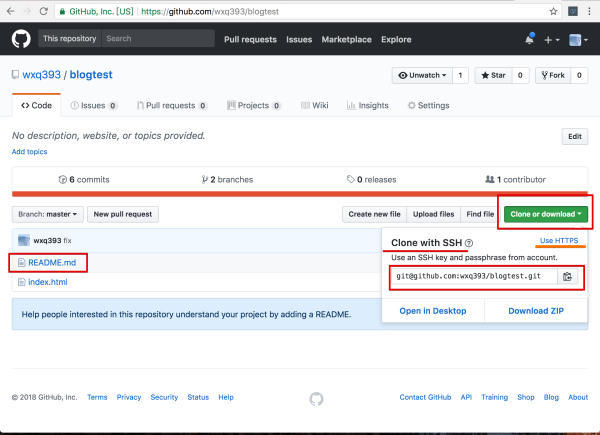
Task: Open the Privacy footer link
Action: (x=129, y=397)
